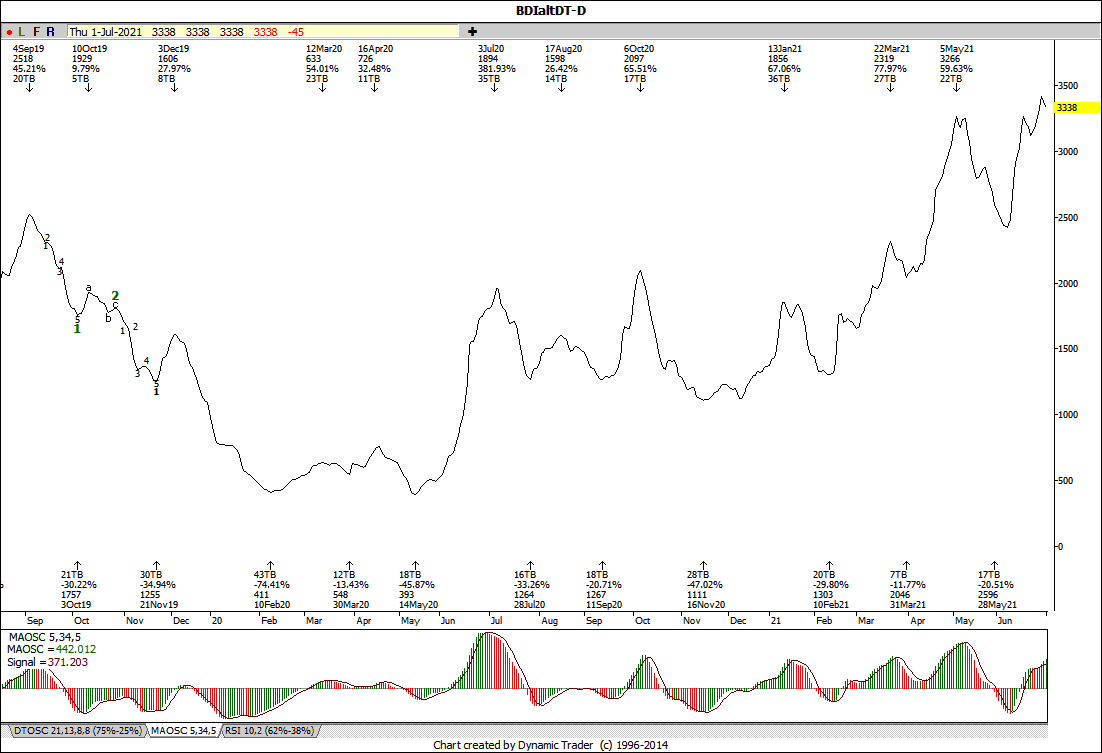Image resolution: width=1102 pixels, height=753 pixels.
Task: Select the MAOSC 5,34,5 indicator tab
Action: [x=184, y=731]
